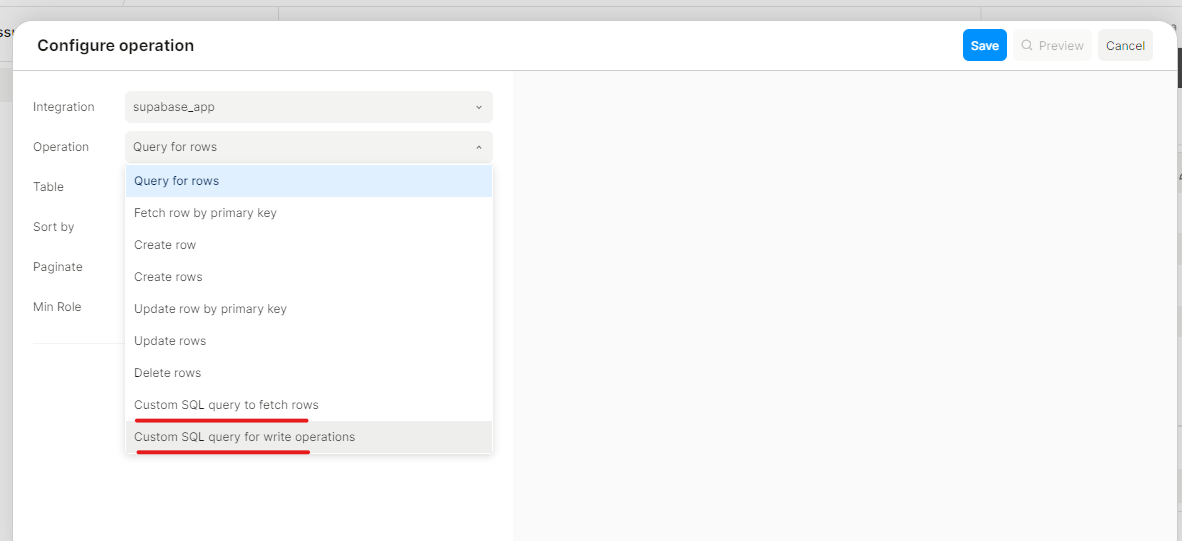Click the Preview button
Image resolution: width=1182 pixels, height=541 pixels.
coord(1052,46)
